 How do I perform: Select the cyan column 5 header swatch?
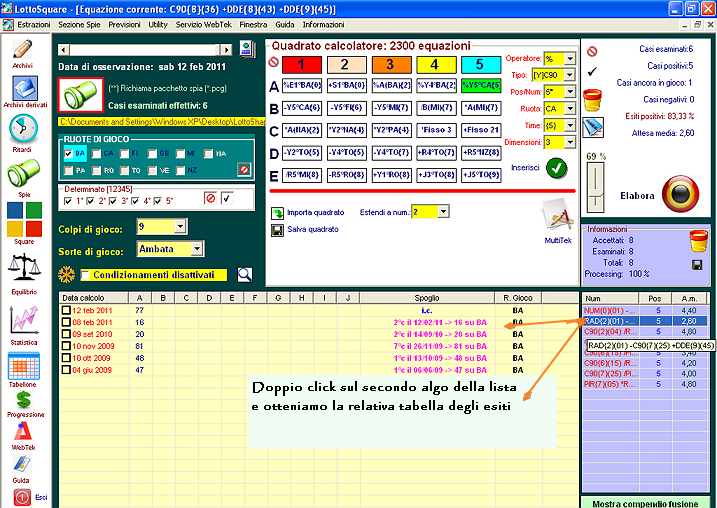481,64
